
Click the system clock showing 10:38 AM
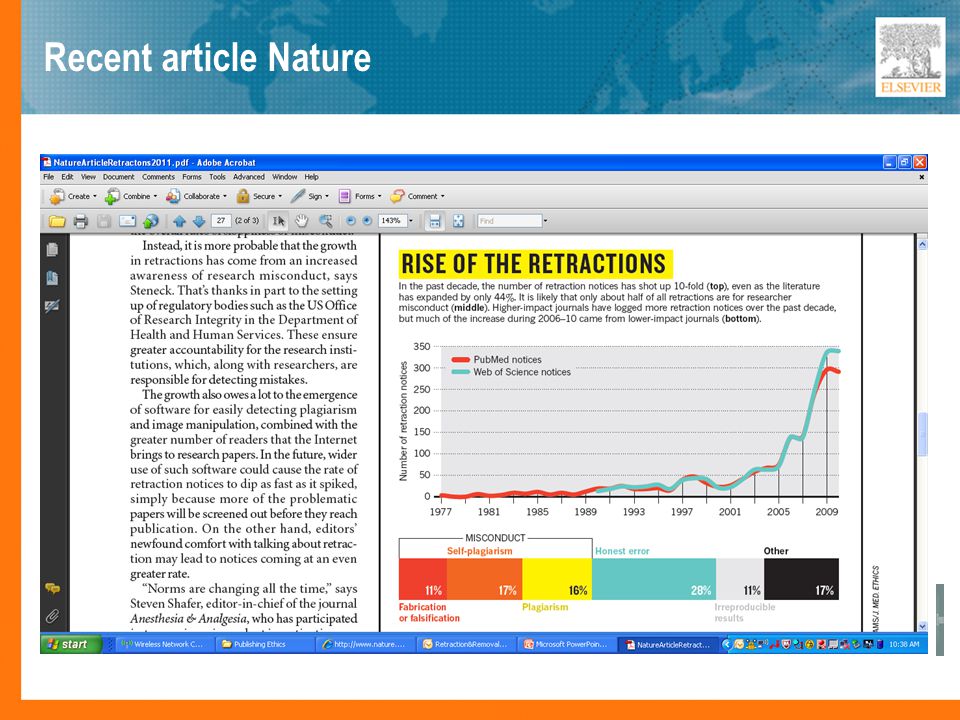click(x=904, y=644)
